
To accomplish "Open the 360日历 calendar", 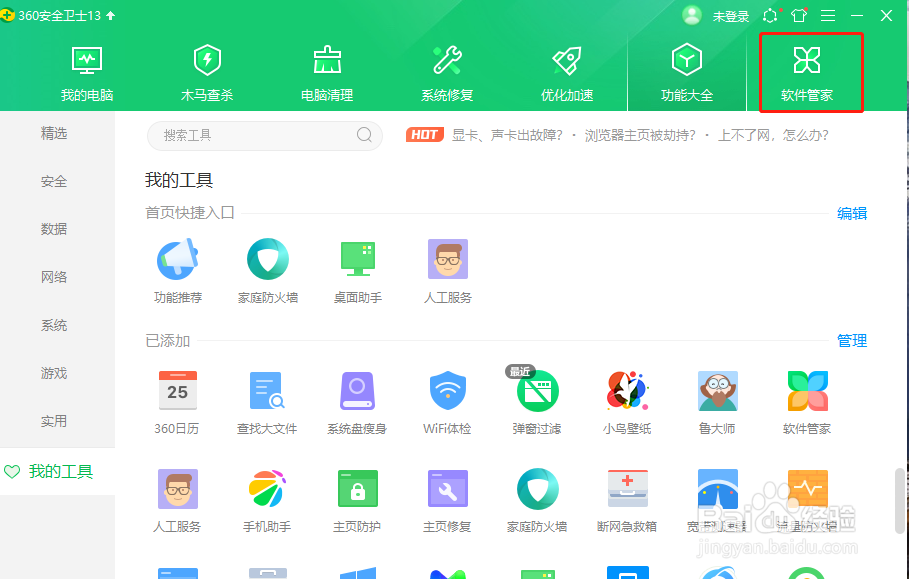I will tap(178, 398).
